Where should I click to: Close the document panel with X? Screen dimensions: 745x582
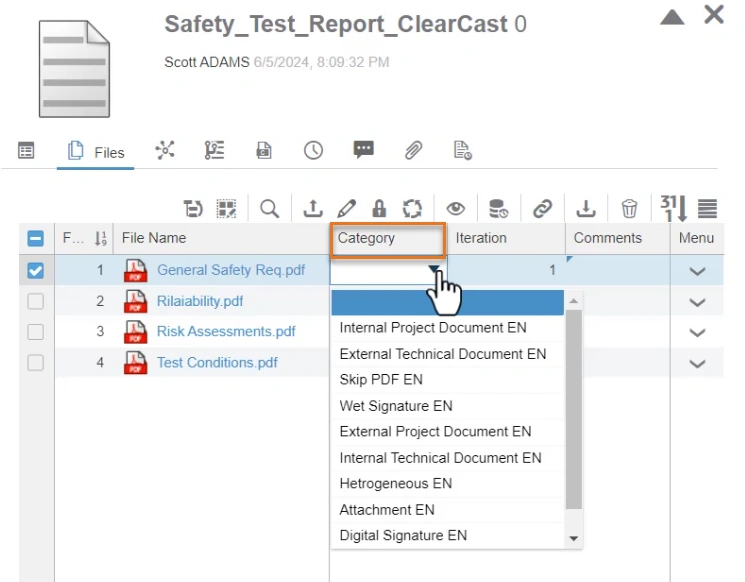tap(714, 14)
